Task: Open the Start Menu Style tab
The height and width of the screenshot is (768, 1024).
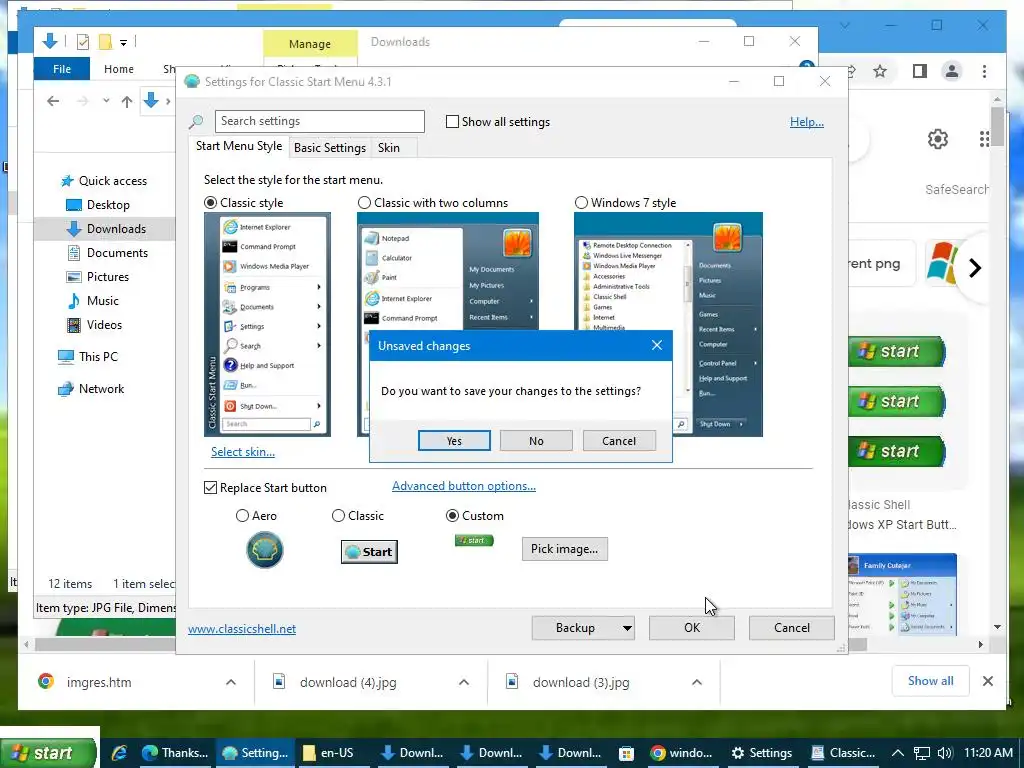Action: (x=239, y=146)
